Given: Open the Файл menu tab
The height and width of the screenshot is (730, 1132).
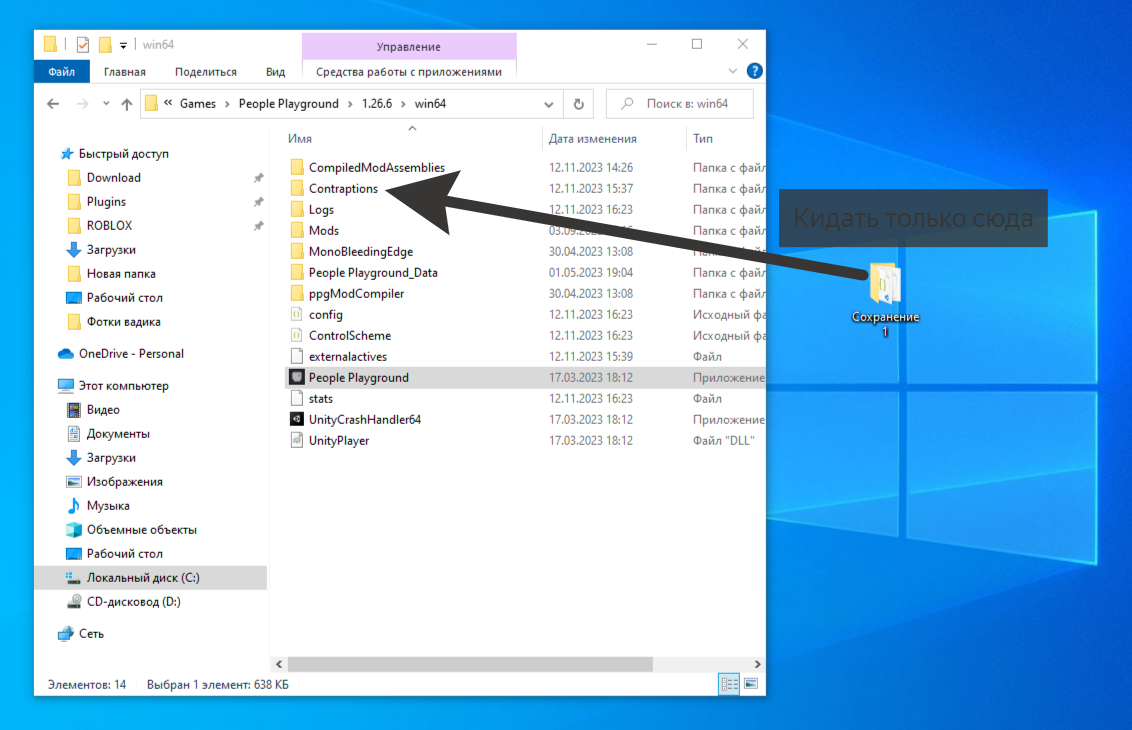Looking at the screenshot, I should (x=61, y=72).
